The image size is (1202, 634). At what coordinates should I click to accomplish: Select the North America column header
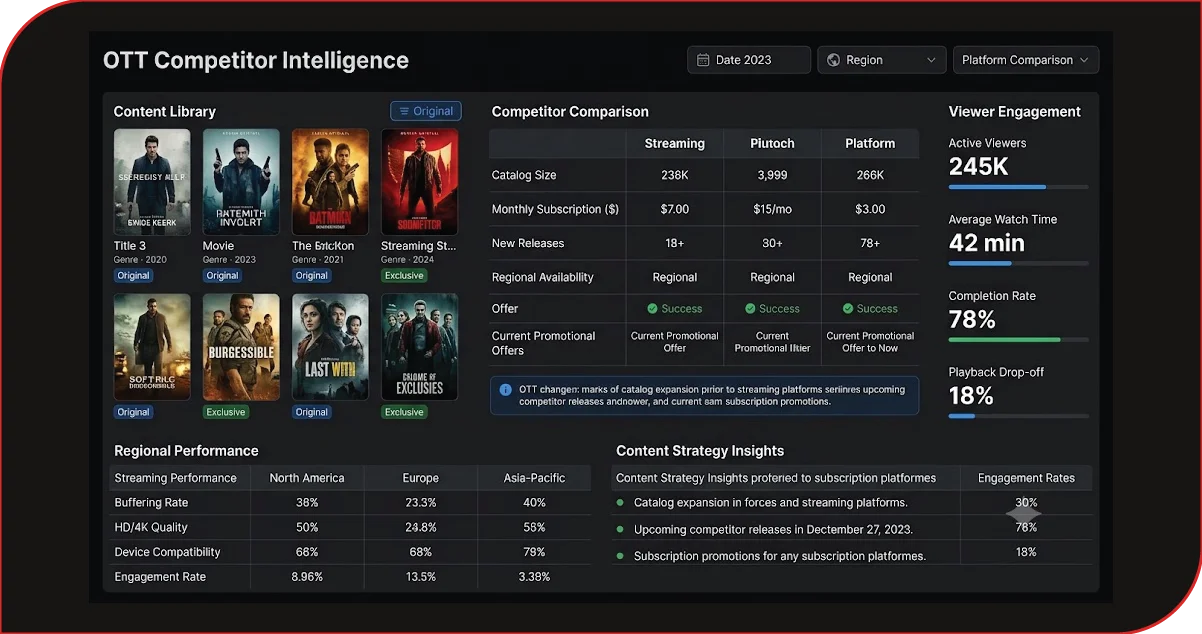[307, 478]
